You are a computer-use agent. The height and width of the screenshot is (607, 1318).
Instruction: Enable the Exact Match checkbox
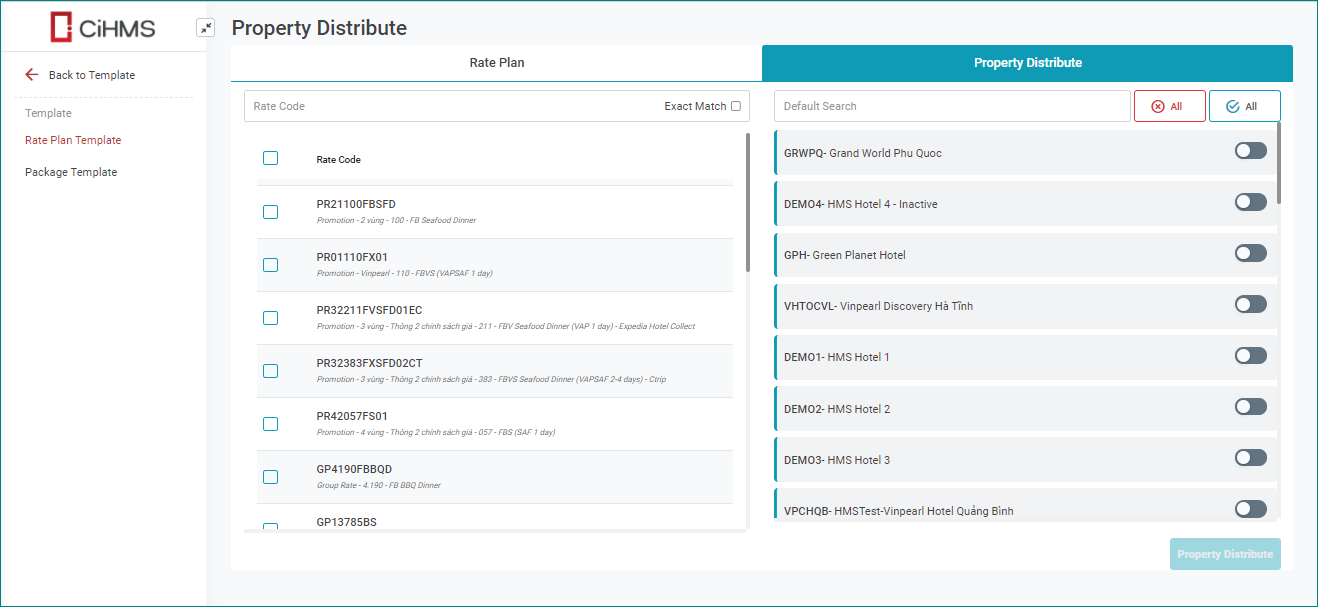tap(736, 106)
